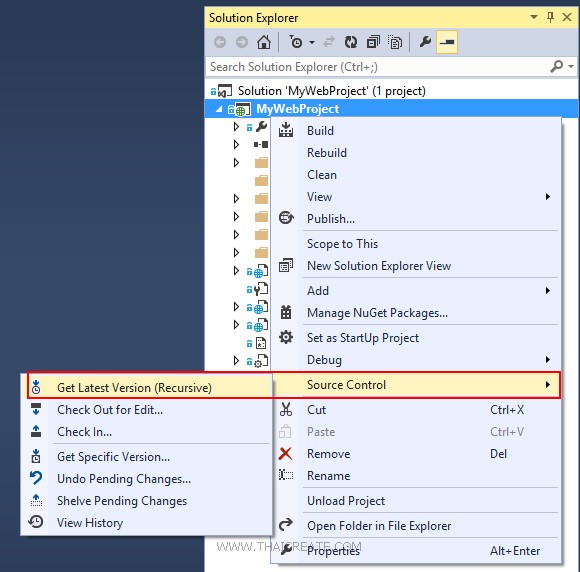Close the Solution Explorer panel

click(x=567, y=17)
